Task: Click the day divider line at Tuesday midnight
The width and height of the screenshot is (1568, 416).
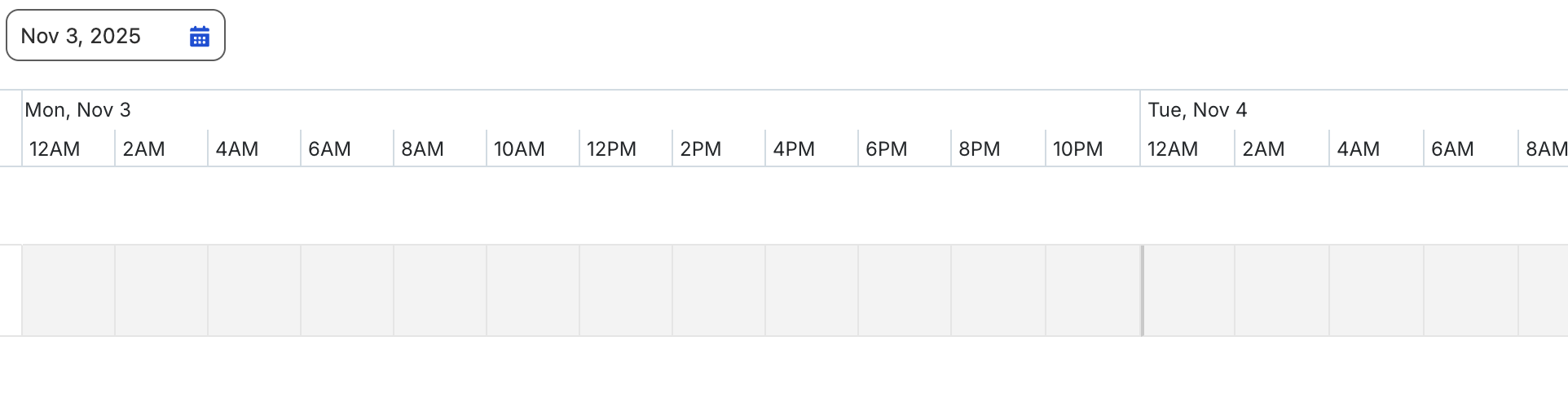Action: click(x=1142, y=290)
